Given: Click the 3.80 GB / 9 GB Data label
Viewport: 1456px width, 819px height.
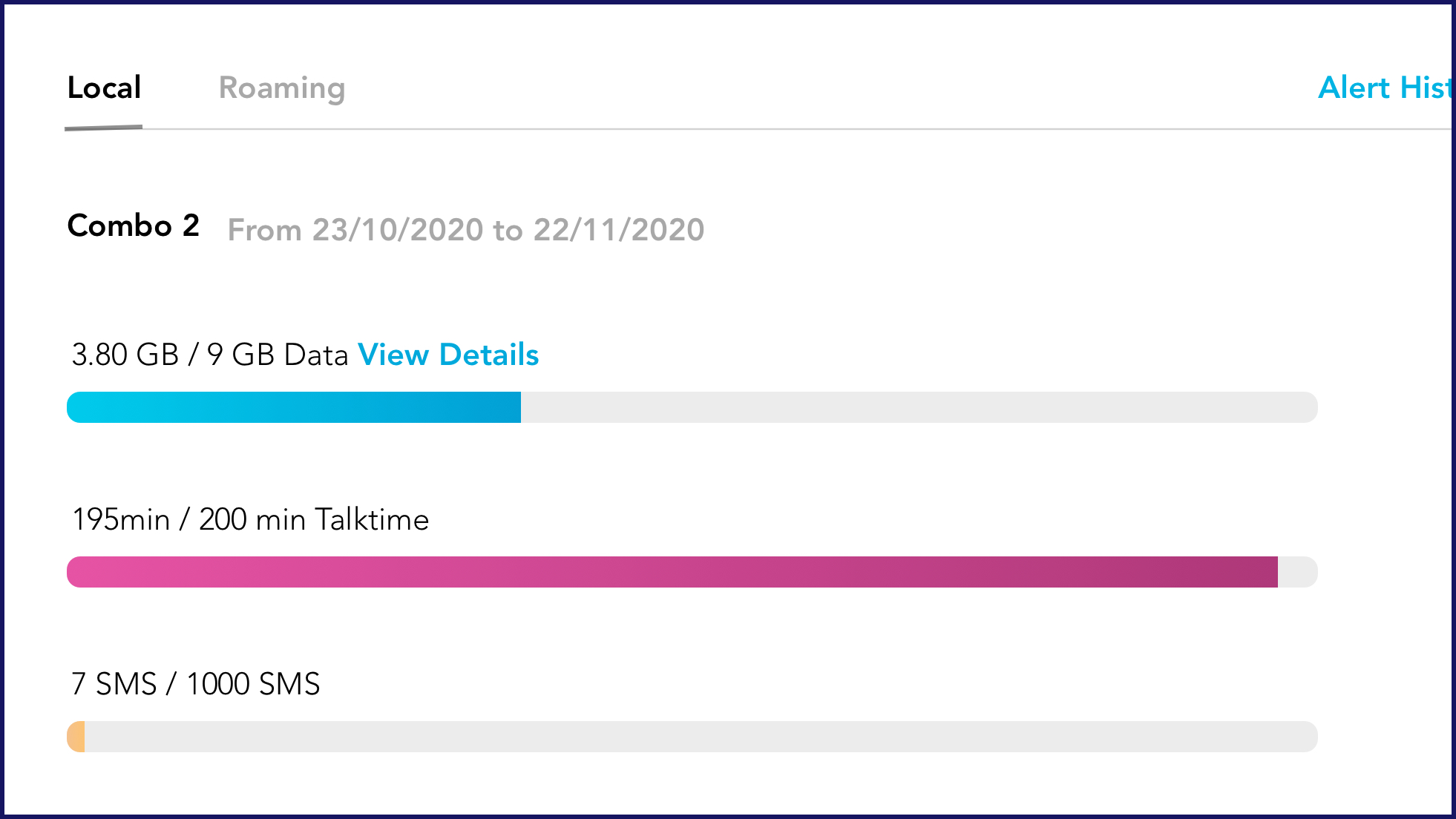Looking at the screenshot, I should click(210, 355).
